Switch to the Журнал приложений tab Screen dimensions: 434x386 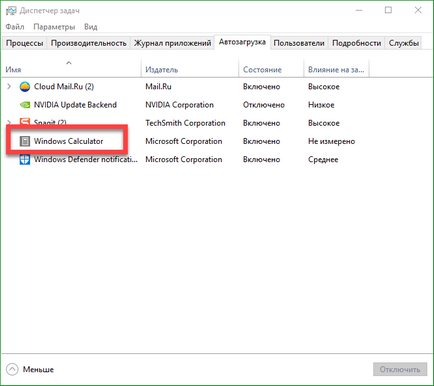[172, 43]
